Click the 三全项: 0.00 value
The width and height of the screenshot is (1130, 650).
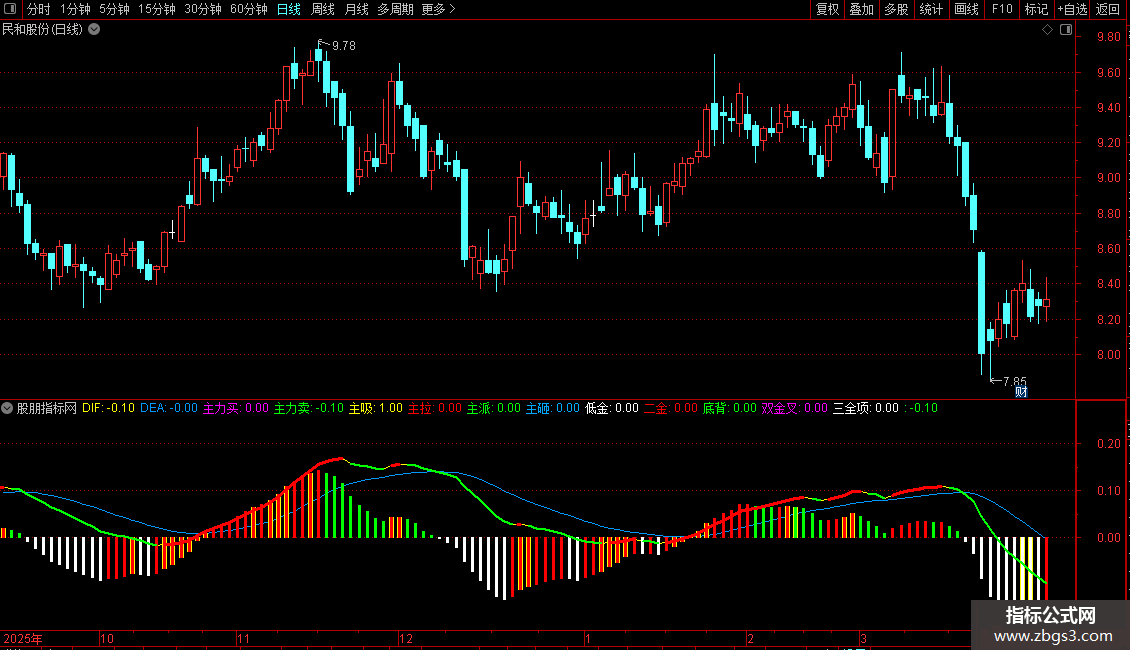pyautogui.click(x=866, y=408)
